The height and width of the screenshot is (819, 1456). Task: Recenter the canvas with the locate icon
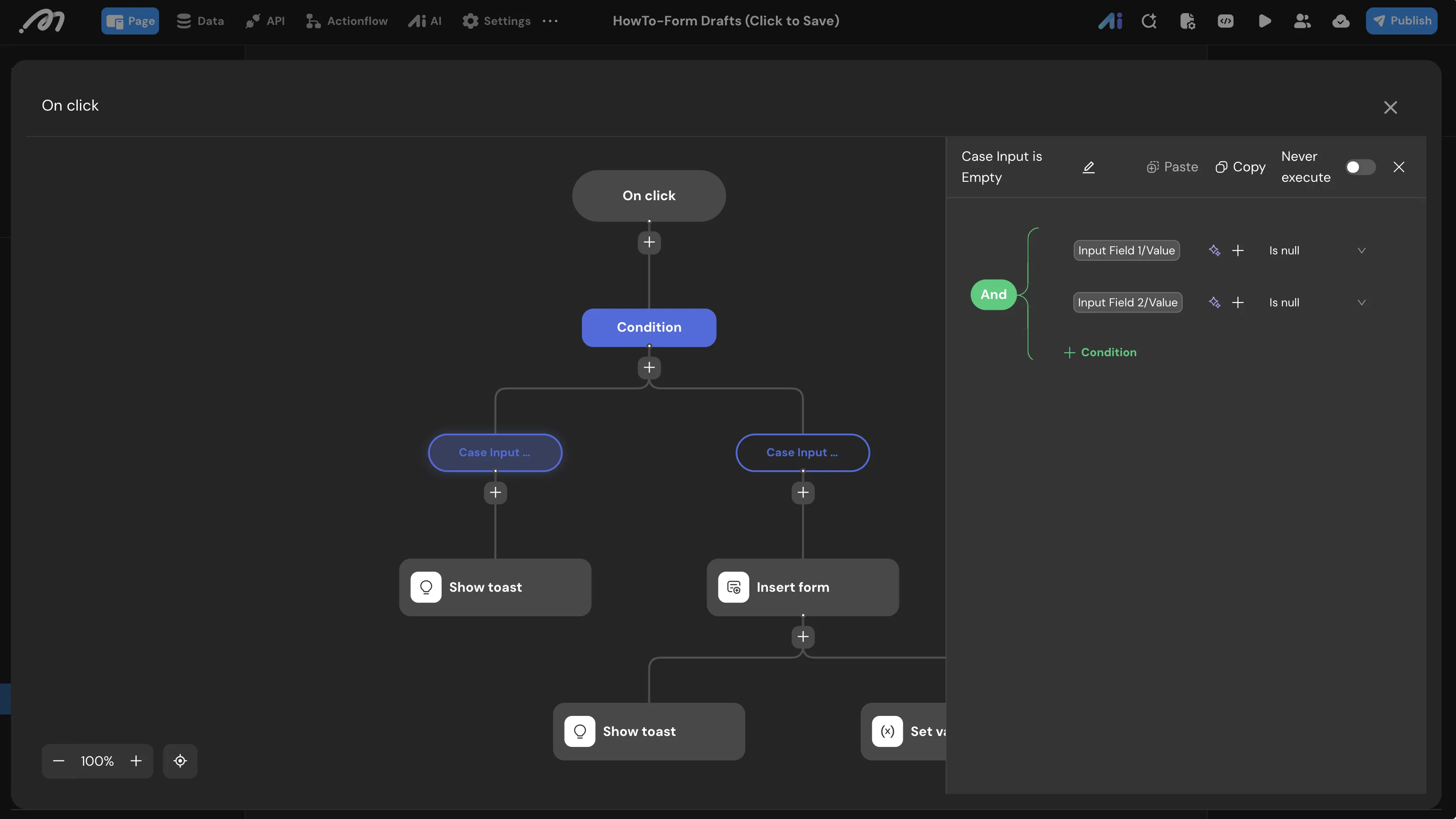click(x=180, y=761)
